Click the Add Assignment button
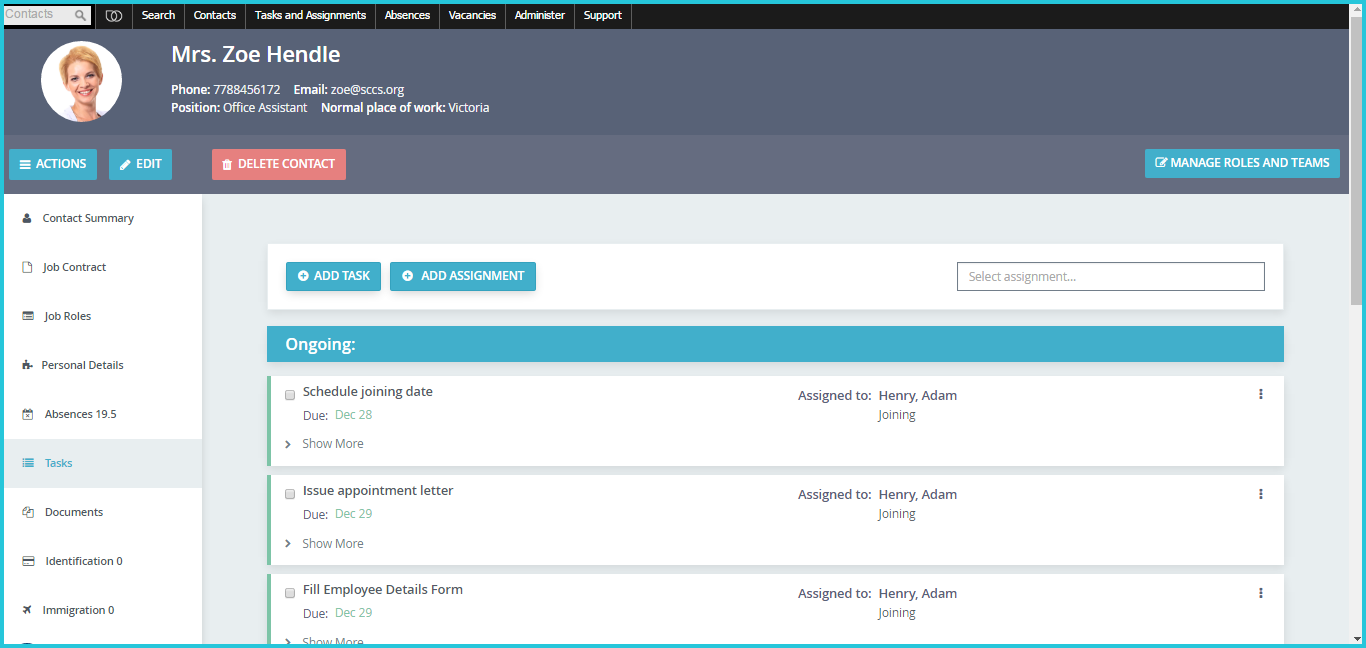The height and width of the screenshot is (648, 1366). click(x=463, y=276)
